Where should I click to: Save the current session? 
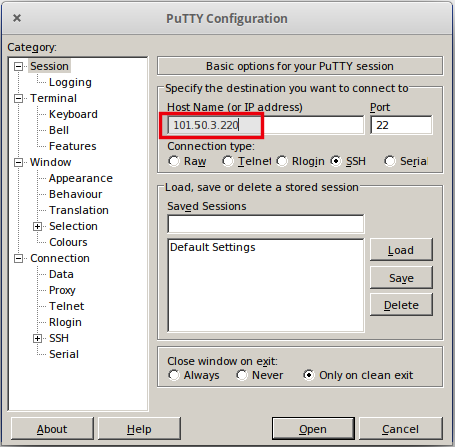click(401, 277)
